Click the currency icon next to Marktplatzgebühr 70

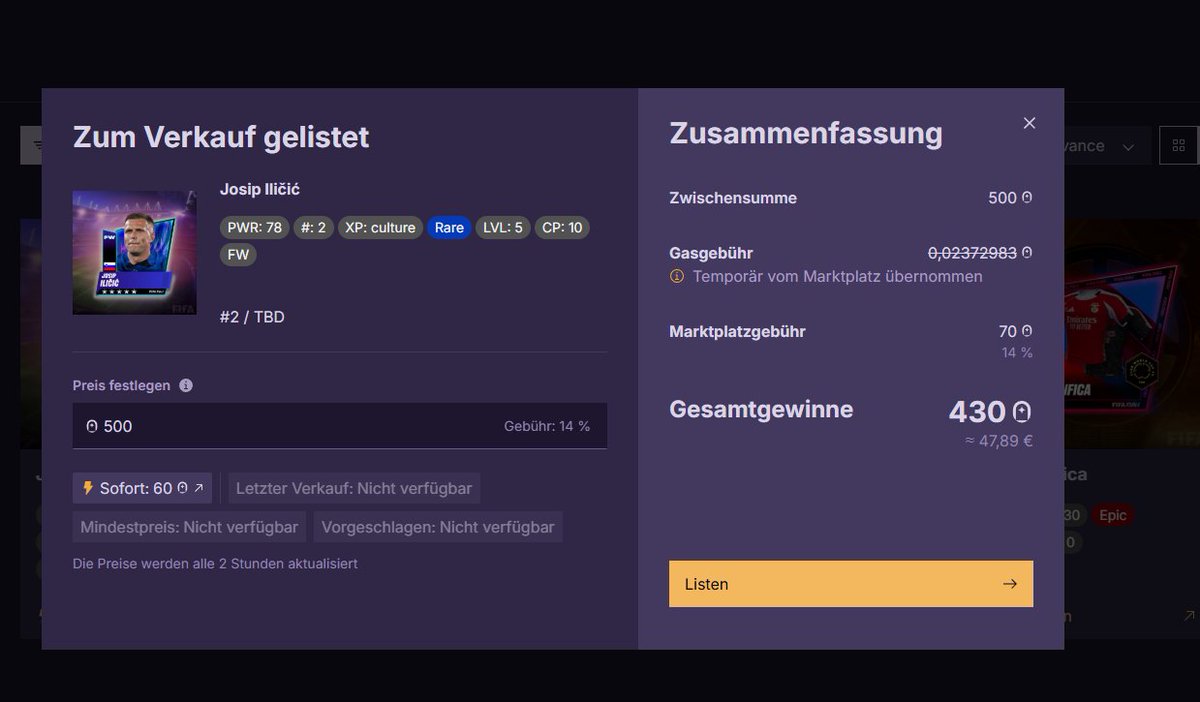coord(1027,331)
